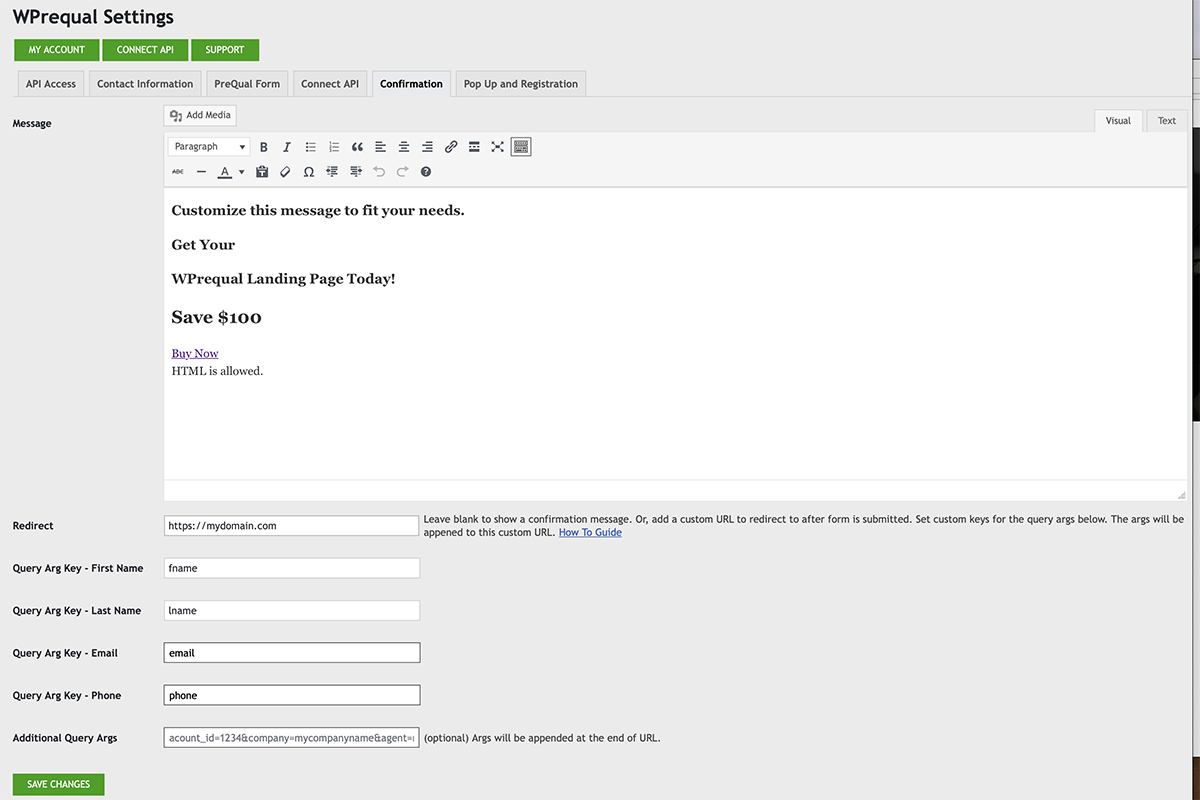Image resolution: width=1200 pixels, height=800 pixels.
Task: Apply blockquote formatting
Action: tap(357, 147)
